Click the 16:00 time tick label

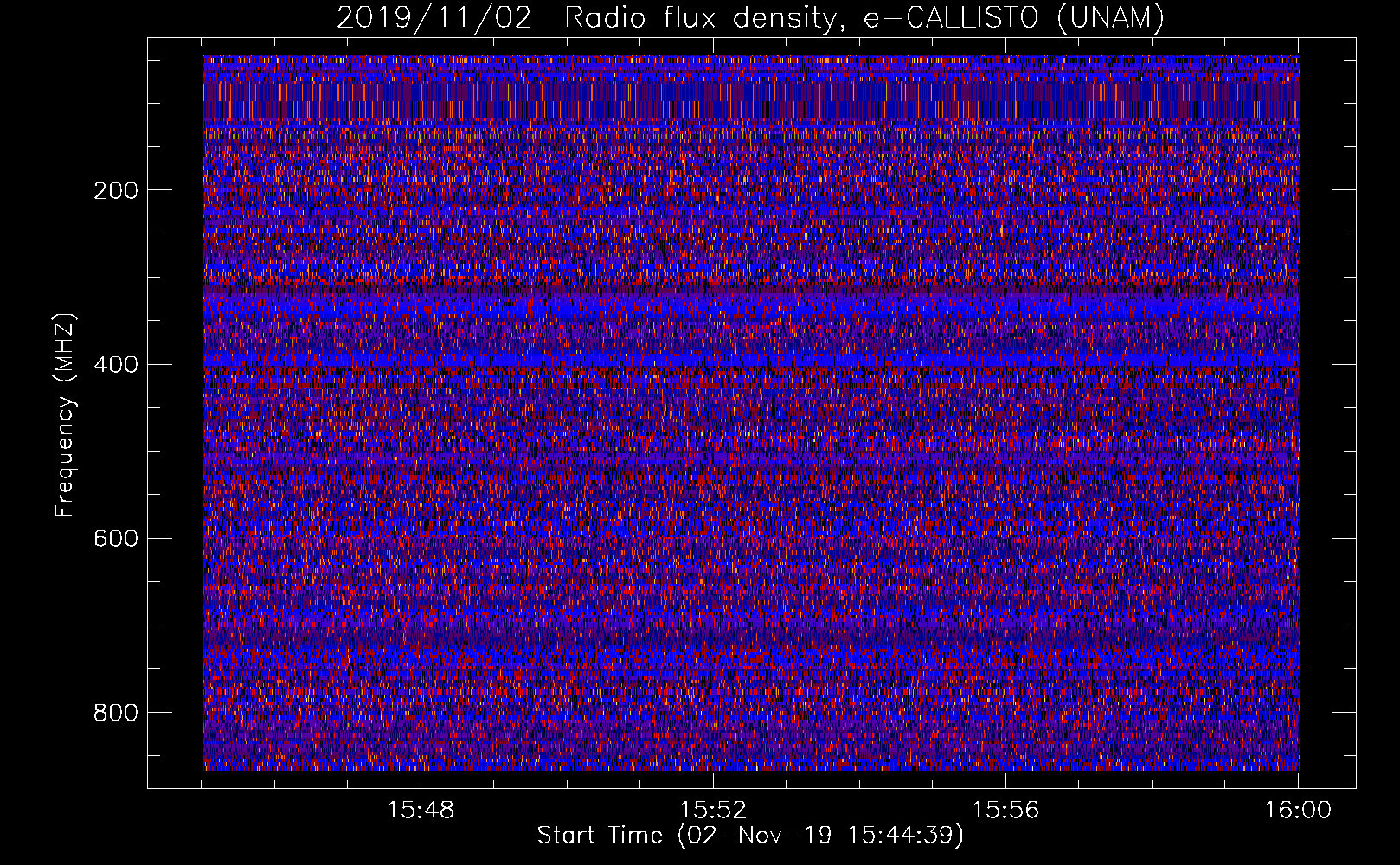[x=1298, y=811]
